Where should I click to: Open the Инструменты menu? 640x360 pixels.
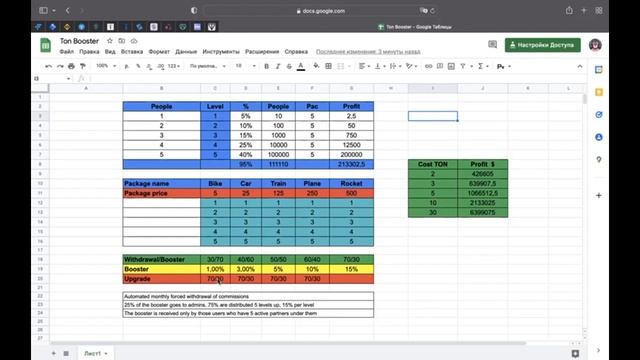tap(221, 52)
